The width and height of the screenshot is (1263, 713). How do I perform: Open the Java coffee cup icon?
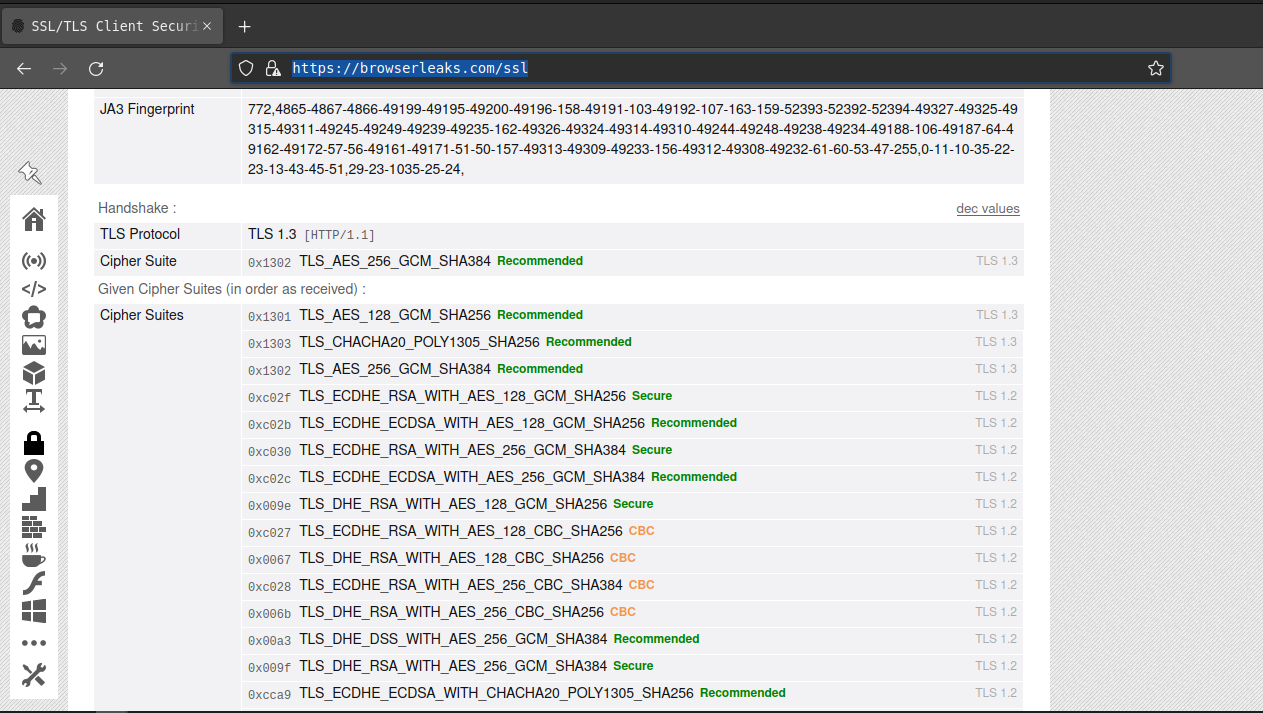click(x=33, y=556)
